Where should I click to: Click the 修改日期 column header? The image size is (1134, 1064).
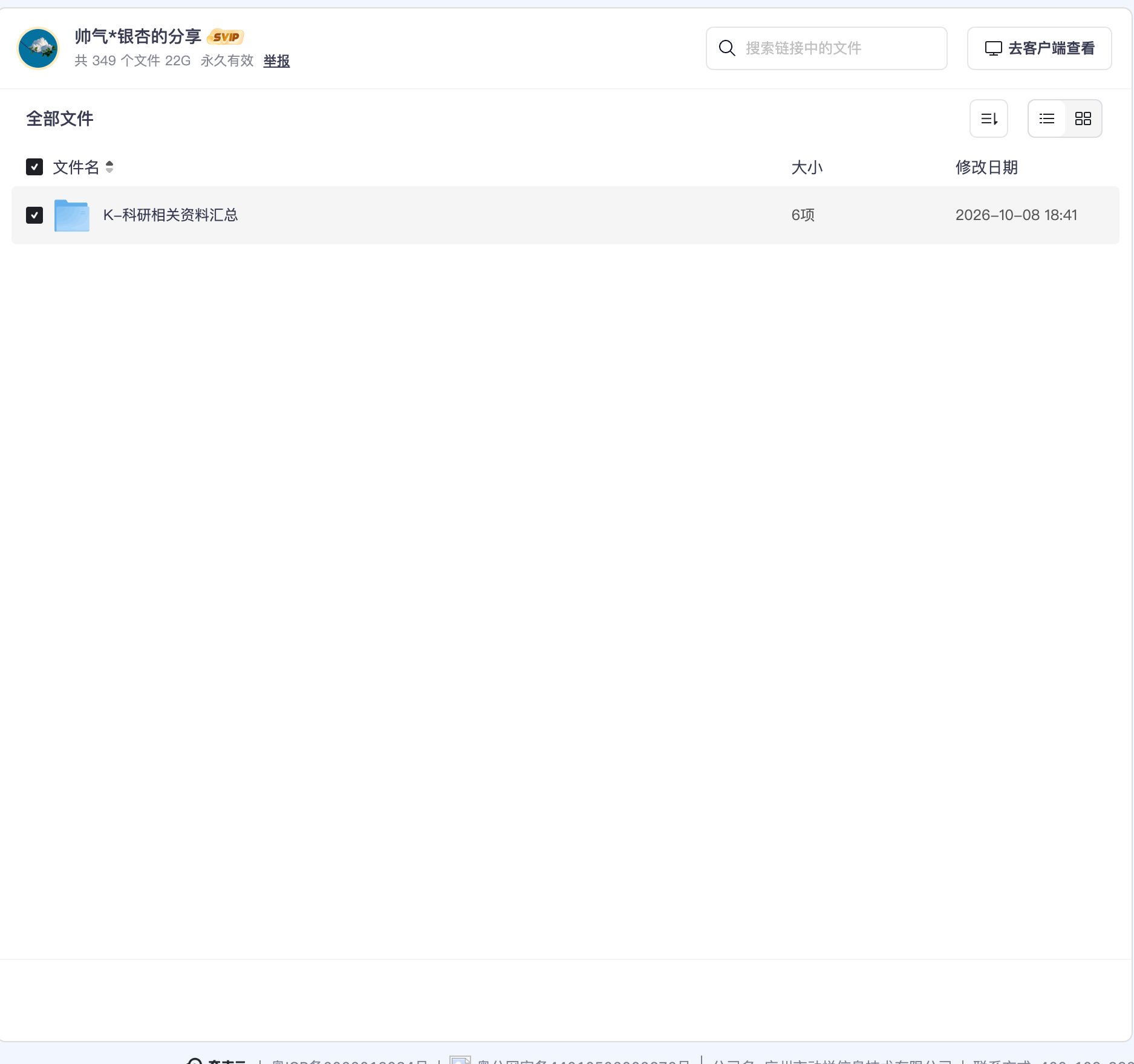[986, 167]
